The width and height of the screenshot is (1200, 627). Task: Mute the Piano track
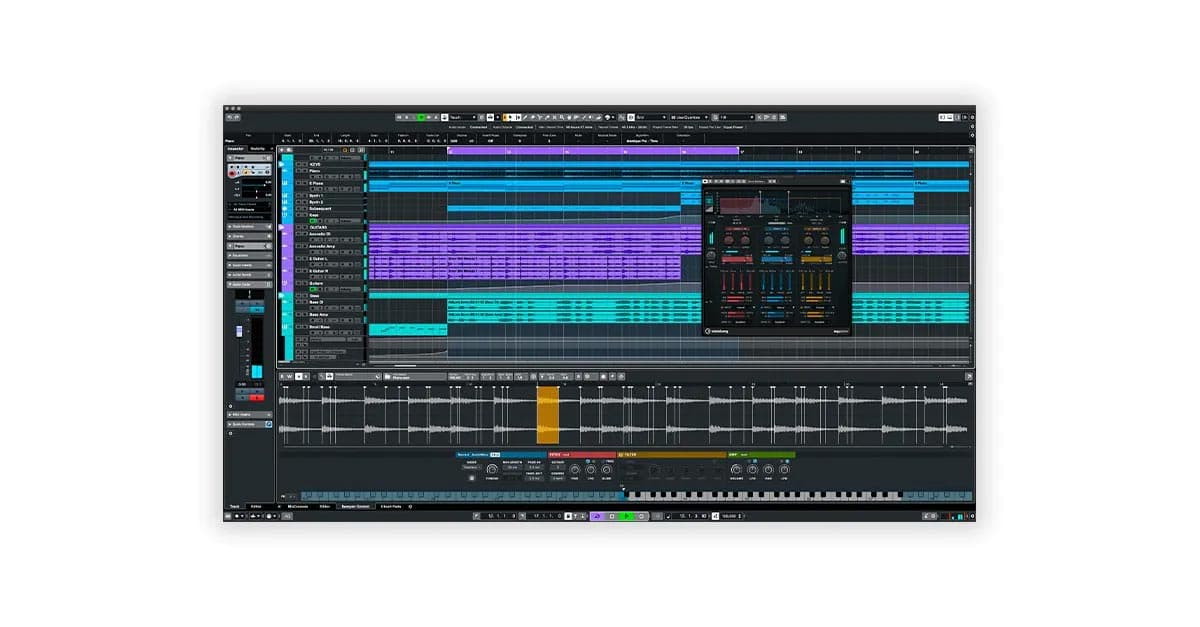click(x=299, y=171)
